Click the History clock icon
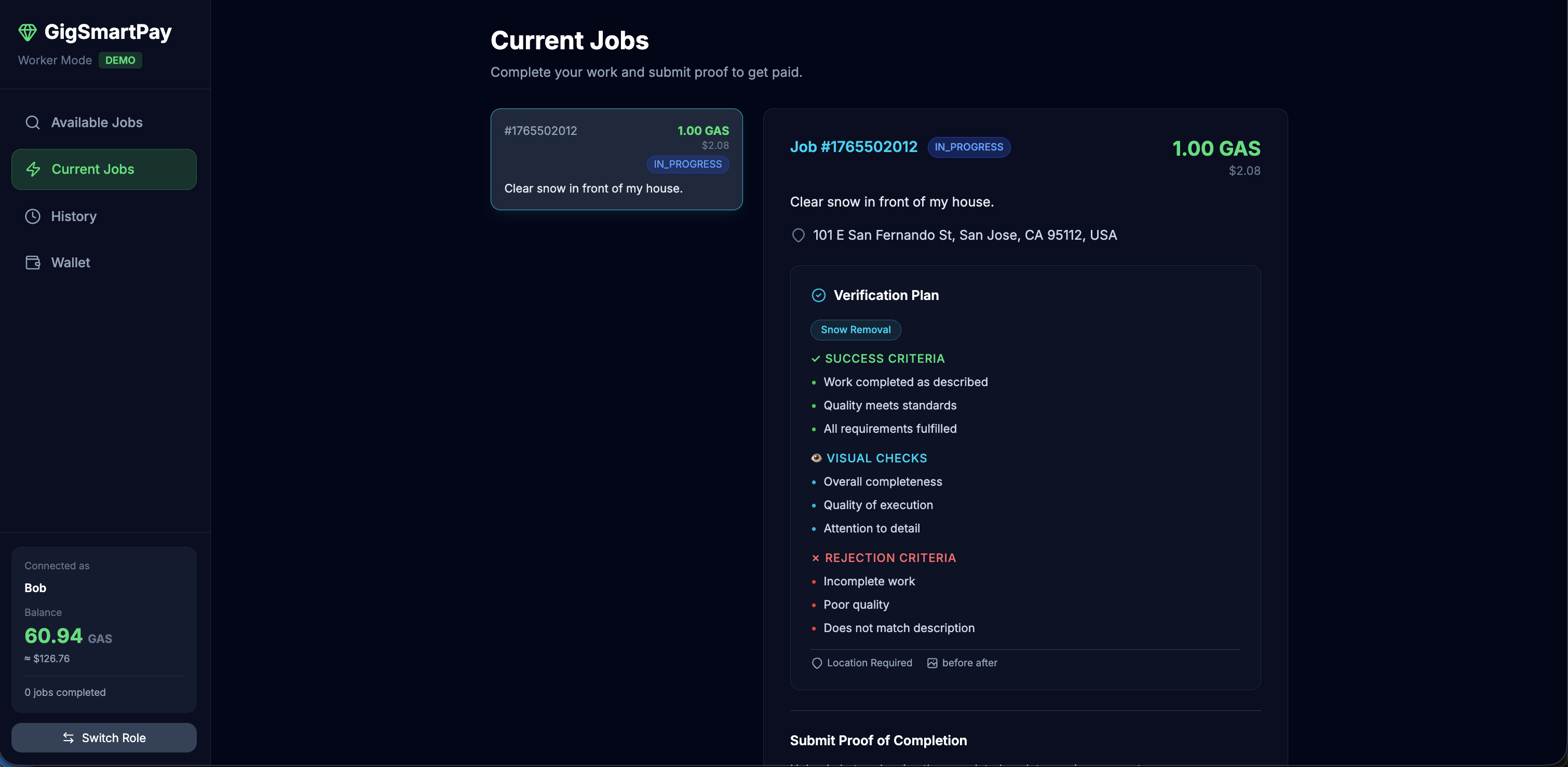 tap(33, 216)
